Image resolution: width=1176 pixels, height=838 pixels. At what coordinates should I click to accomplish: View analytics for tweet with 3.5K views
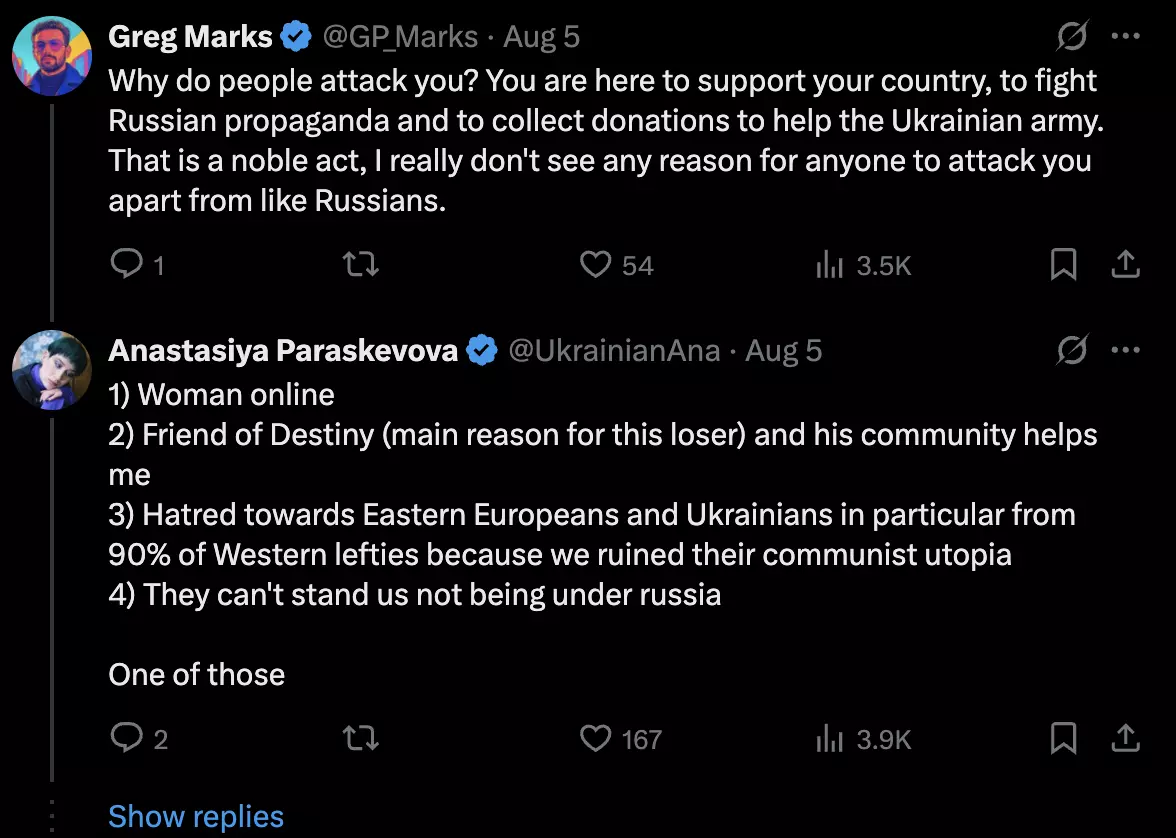point(862,266)
